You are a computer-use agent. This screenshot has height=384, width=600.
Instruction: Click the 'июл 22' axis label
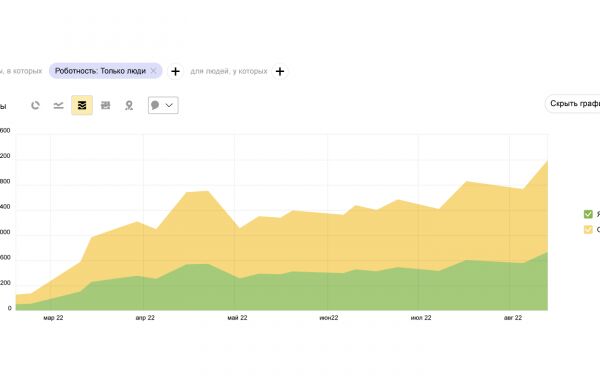[x=421, y=317]
